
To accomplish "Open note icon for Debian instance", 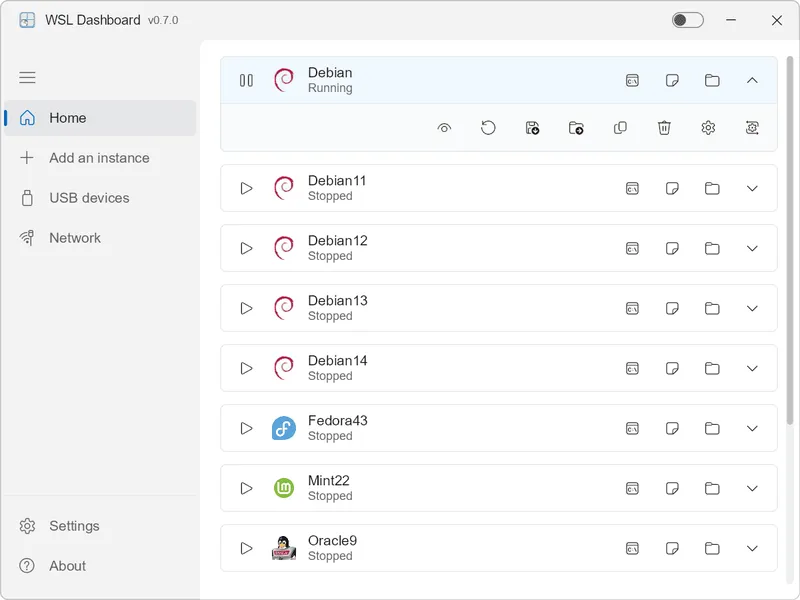I will tap(672, 81).
